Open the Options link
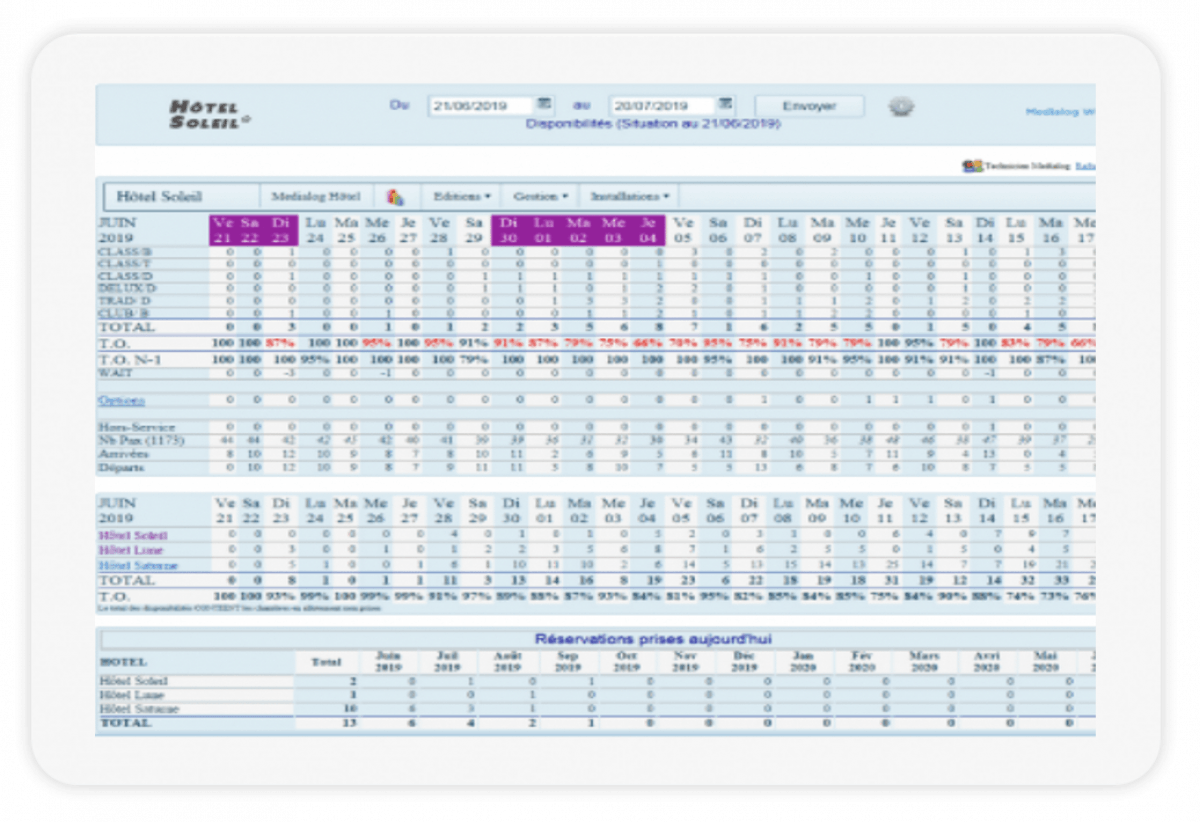The width and height of the screenshot is (1200, 822). pos(121,400)
